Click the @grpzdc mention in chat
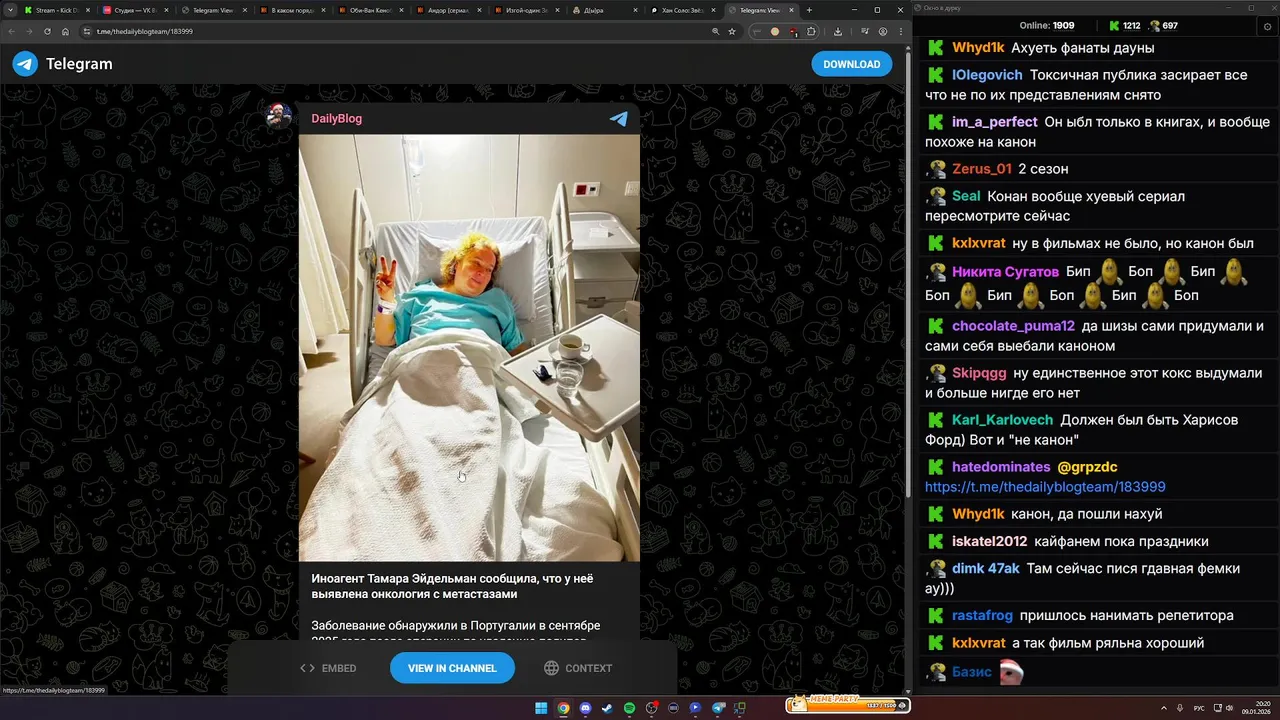 click(1087, 467)
